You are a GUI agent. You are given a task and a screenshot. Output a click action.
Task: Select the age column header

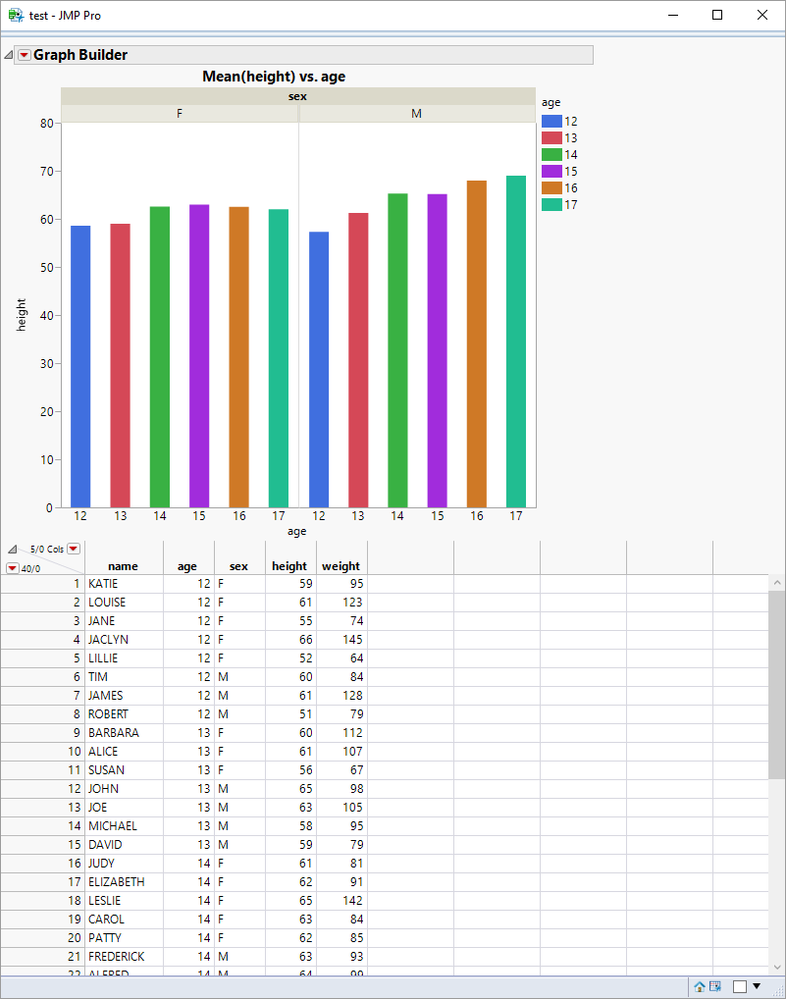click(x=189, y=566)
